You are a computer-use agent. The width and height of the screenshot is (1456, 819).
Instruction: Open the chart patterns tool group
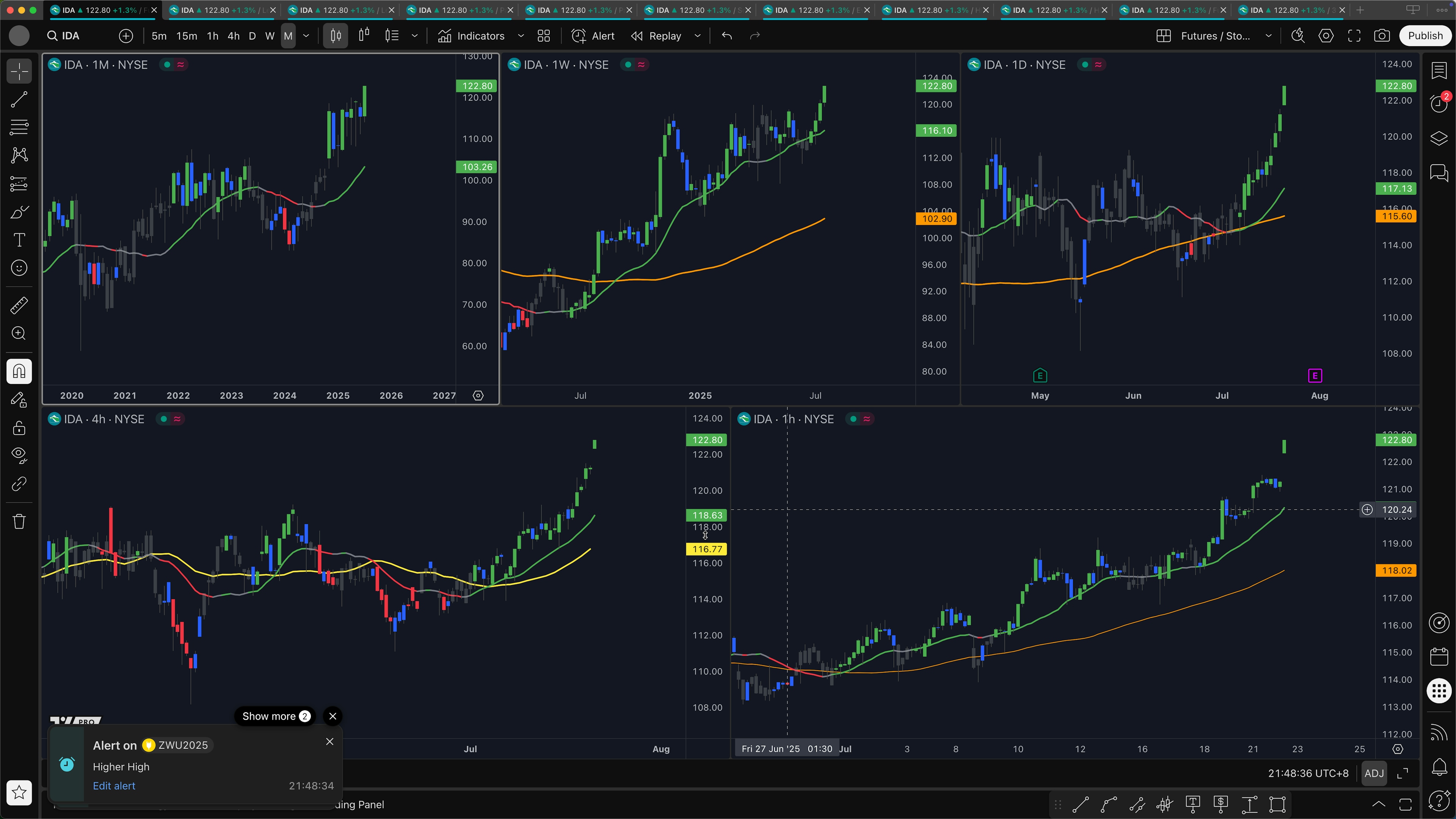pyautogui.click(x=19, y=155)
